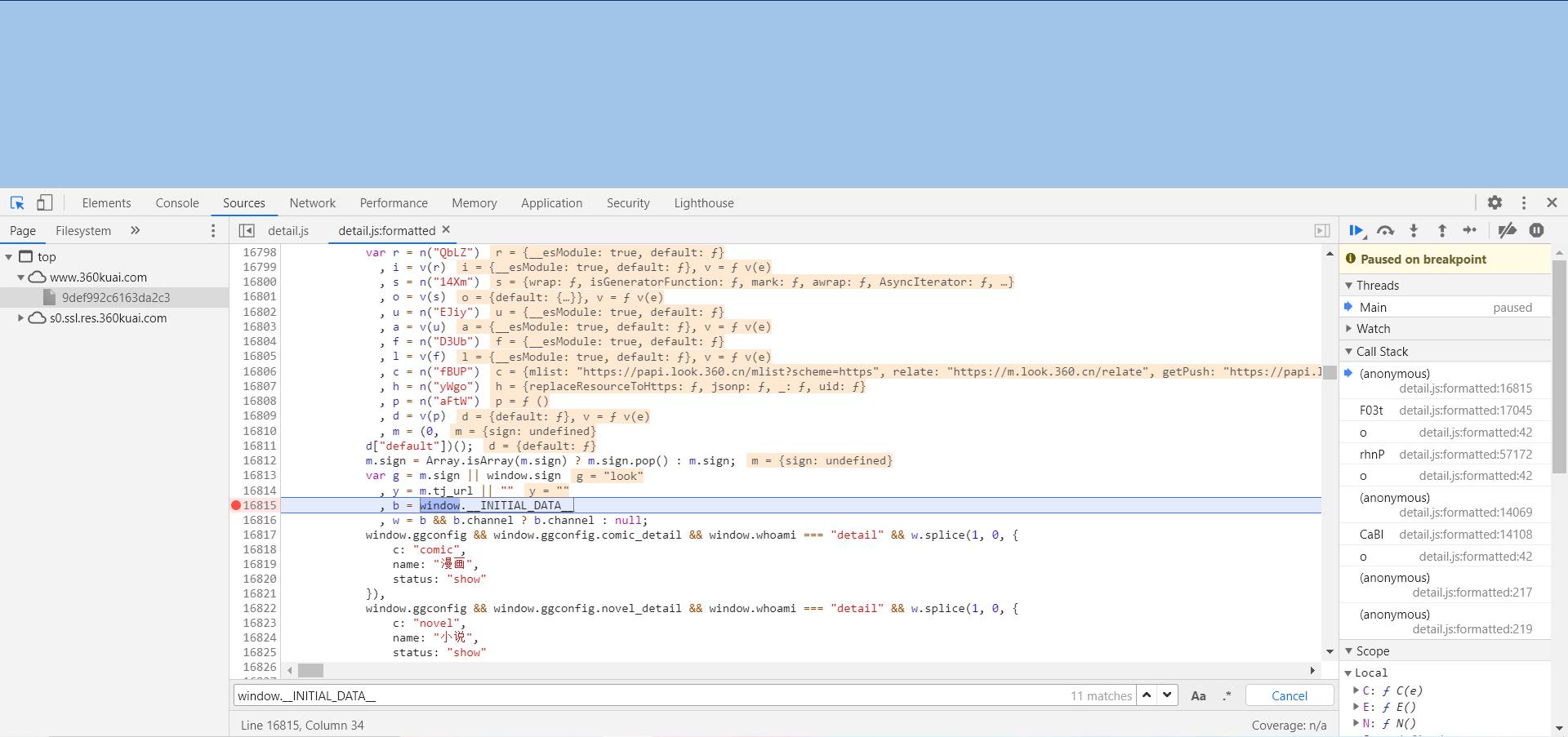Switch to the Console tab
Image resolution: width=1568 pixels, height=737 pixels.
coord(177,203)
